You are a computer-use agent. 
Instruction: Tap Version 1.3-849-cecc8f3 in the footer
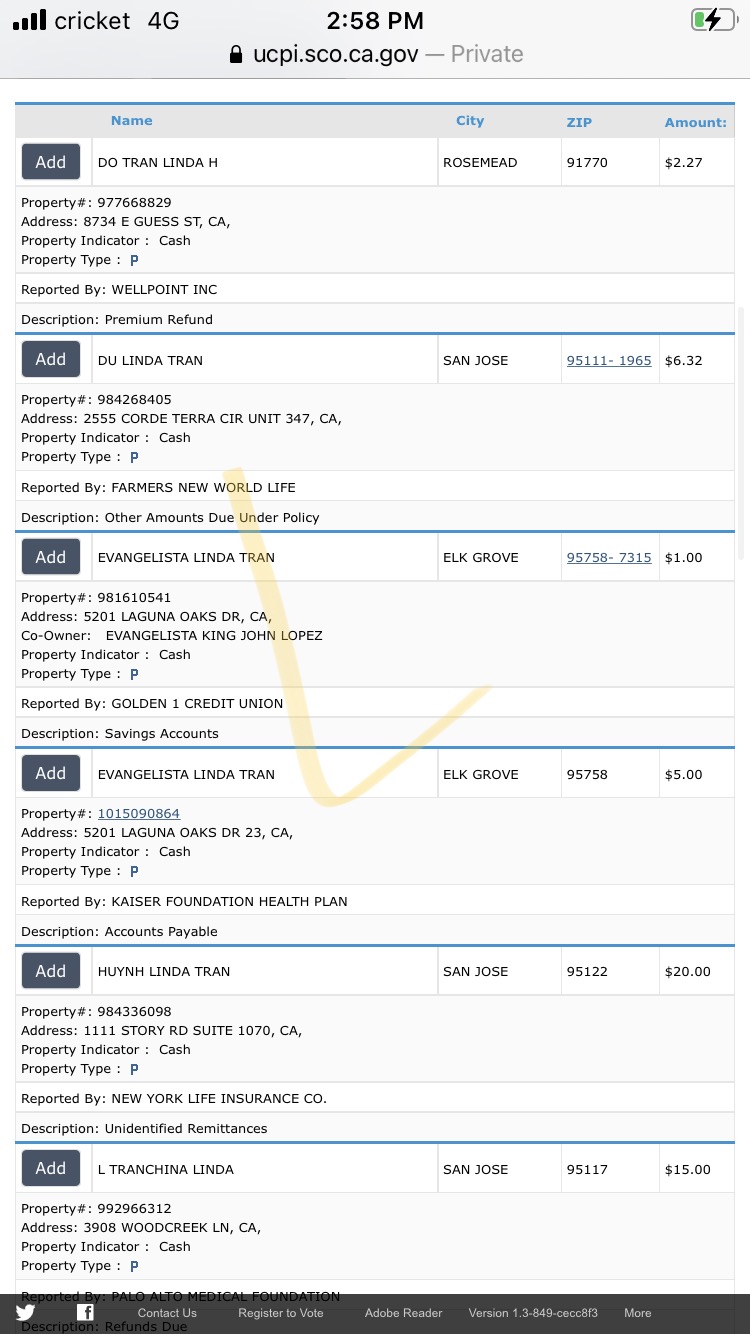click(x=533, y=1313)
